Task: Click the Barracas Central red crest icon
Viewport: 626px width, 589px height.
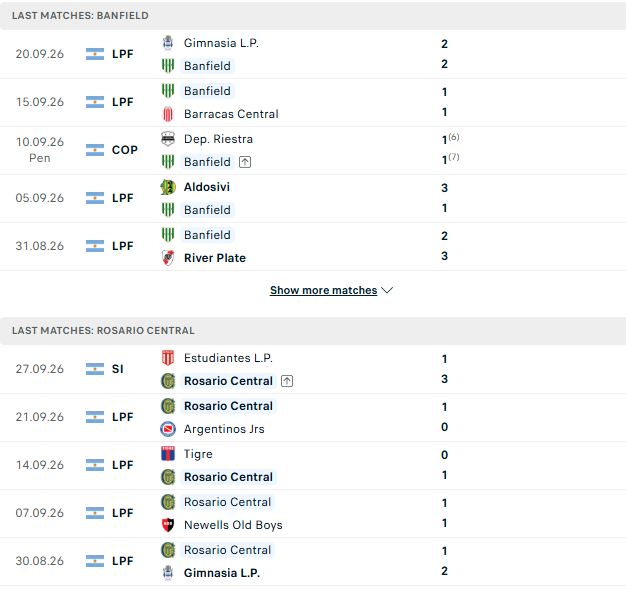Action: click(168, 114)
